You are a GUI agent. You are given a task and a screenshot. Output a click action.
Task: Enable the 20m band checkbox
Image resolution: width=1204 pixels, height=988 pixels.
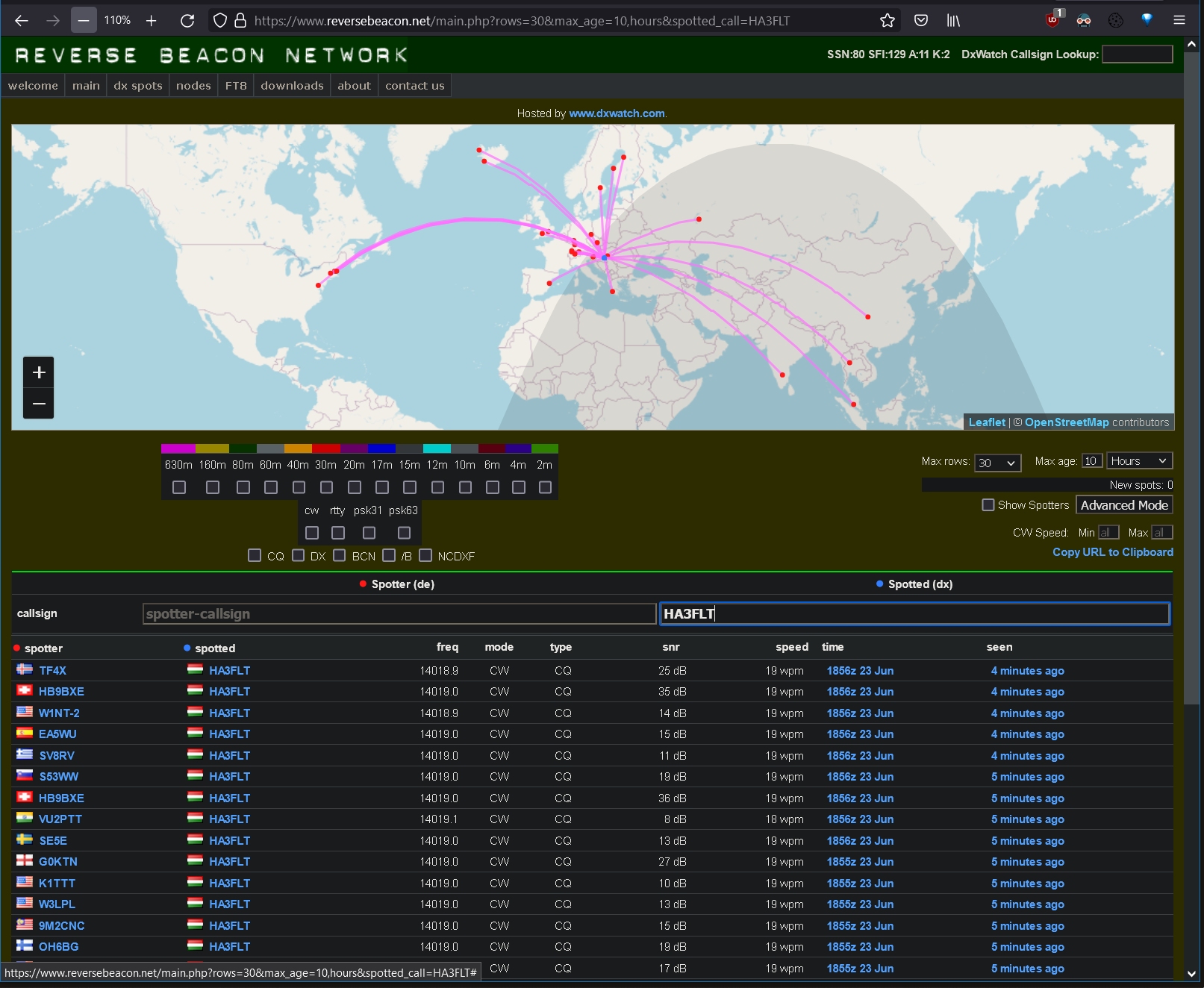355,487
